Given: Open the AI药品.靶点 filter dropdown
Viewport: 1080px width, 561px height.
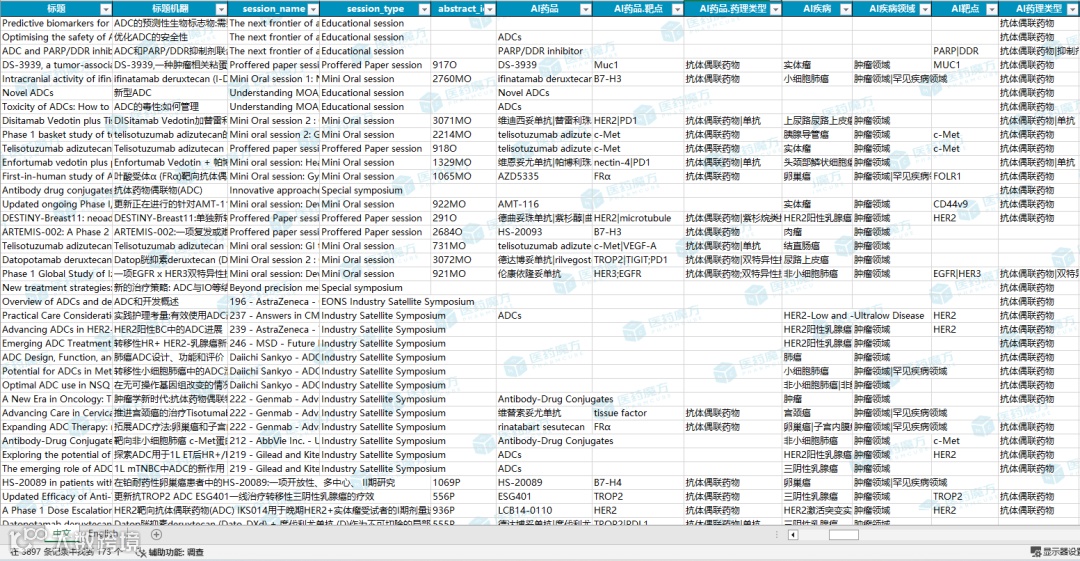Looking at the screenshot, I should click(x=677, y=9).
